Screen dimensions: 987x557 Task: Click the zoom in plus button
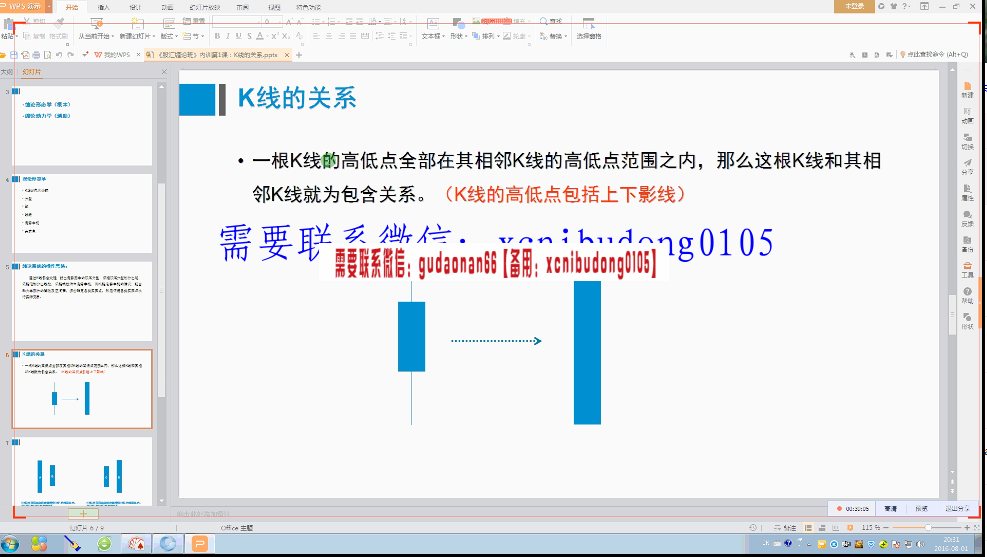(967, 527)
